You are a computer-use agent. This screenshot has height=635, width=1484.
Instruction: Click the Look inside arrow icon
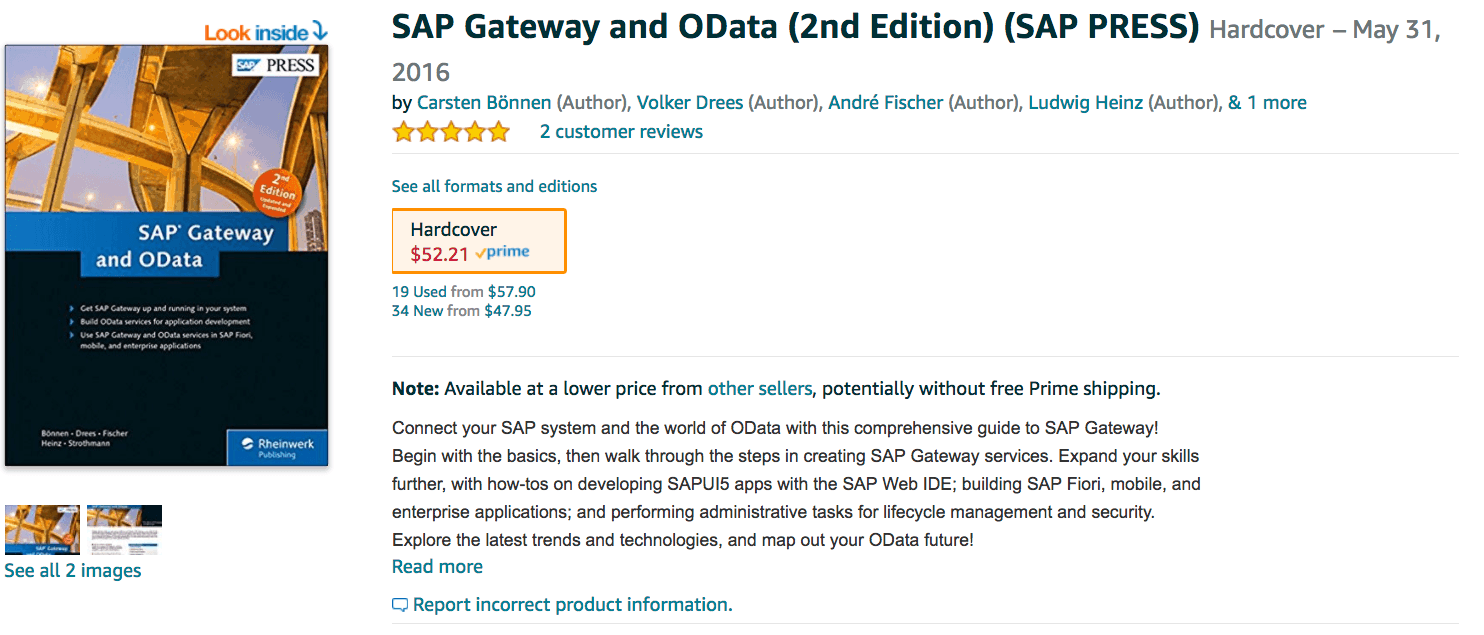[x=319, y=31]
